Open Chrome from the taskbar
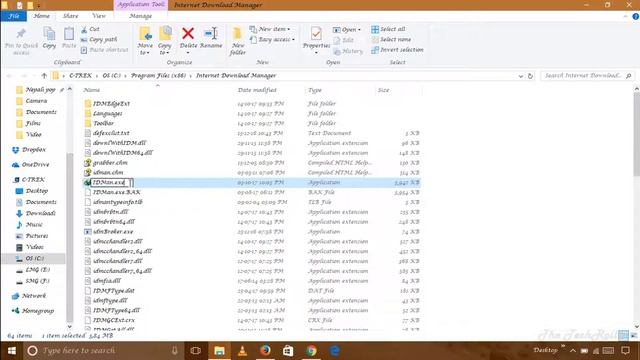The image size is (640, 360). [x=311, y=351]
